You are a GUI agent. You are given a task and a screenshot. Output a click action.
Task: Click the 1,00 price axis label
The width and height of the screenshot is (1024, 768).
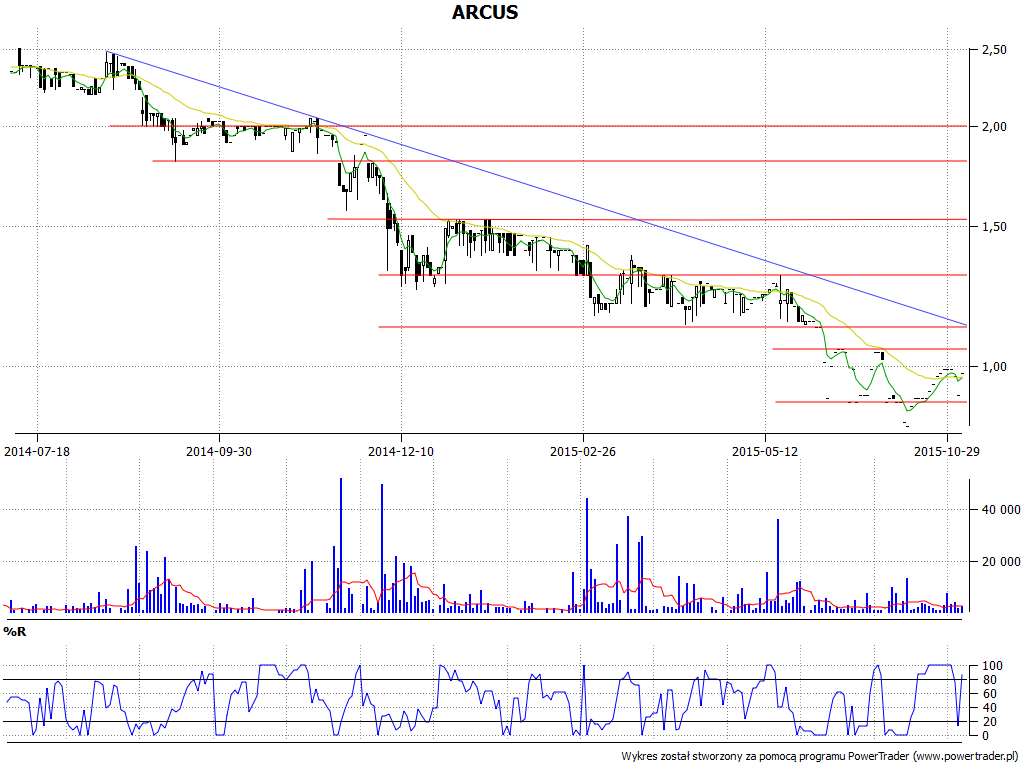pyautogui.click(x=993, y=367)
